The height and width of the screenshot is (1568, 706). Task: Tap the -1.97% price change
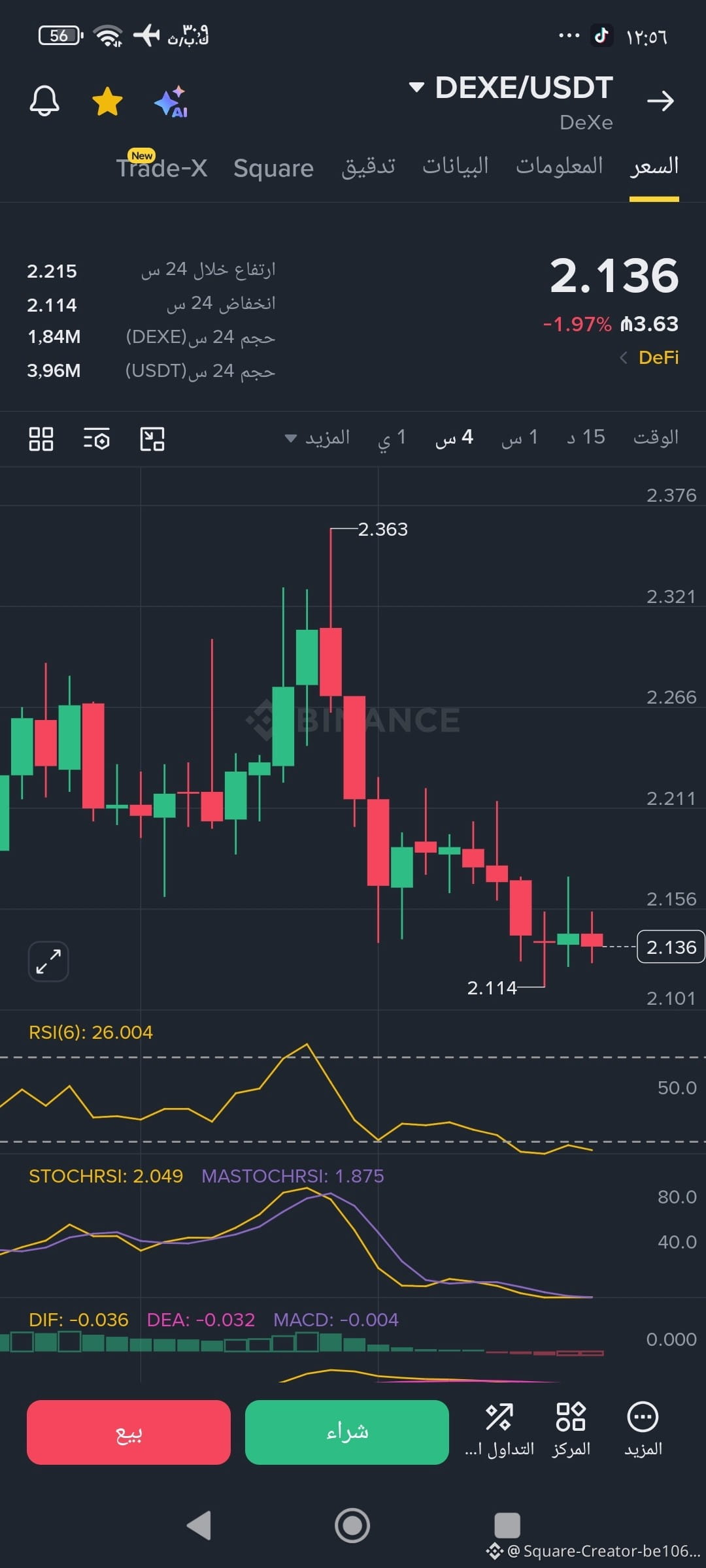point(577,324)
